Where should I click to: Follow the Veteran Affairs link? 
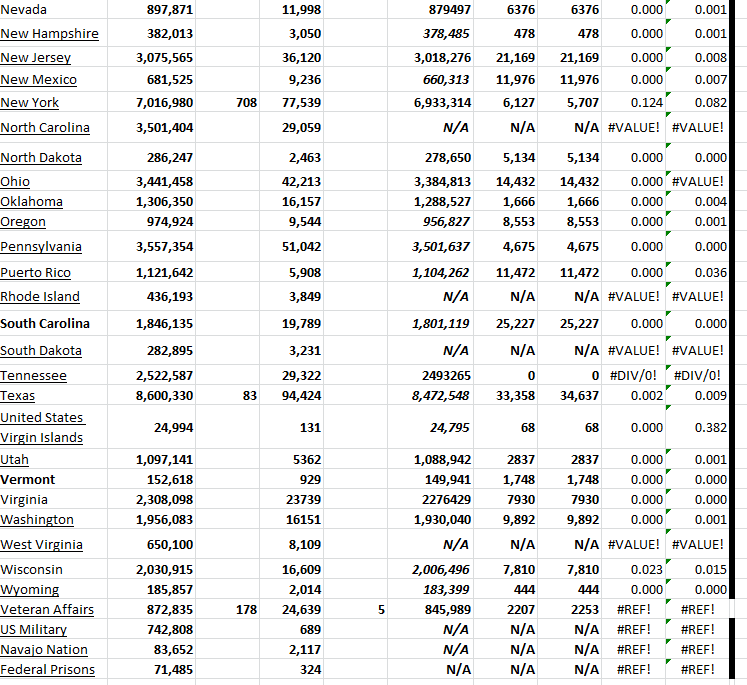point(47,609)
